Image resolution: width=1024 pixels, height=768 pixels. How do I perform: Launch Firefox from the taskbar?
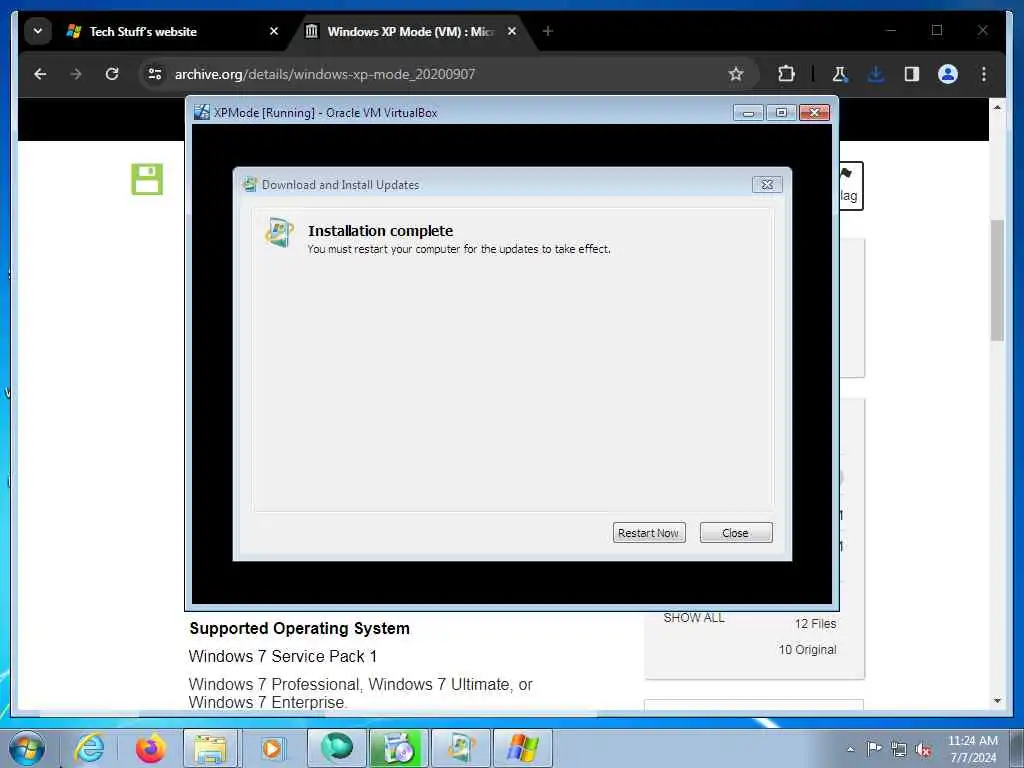click(150, 748)
